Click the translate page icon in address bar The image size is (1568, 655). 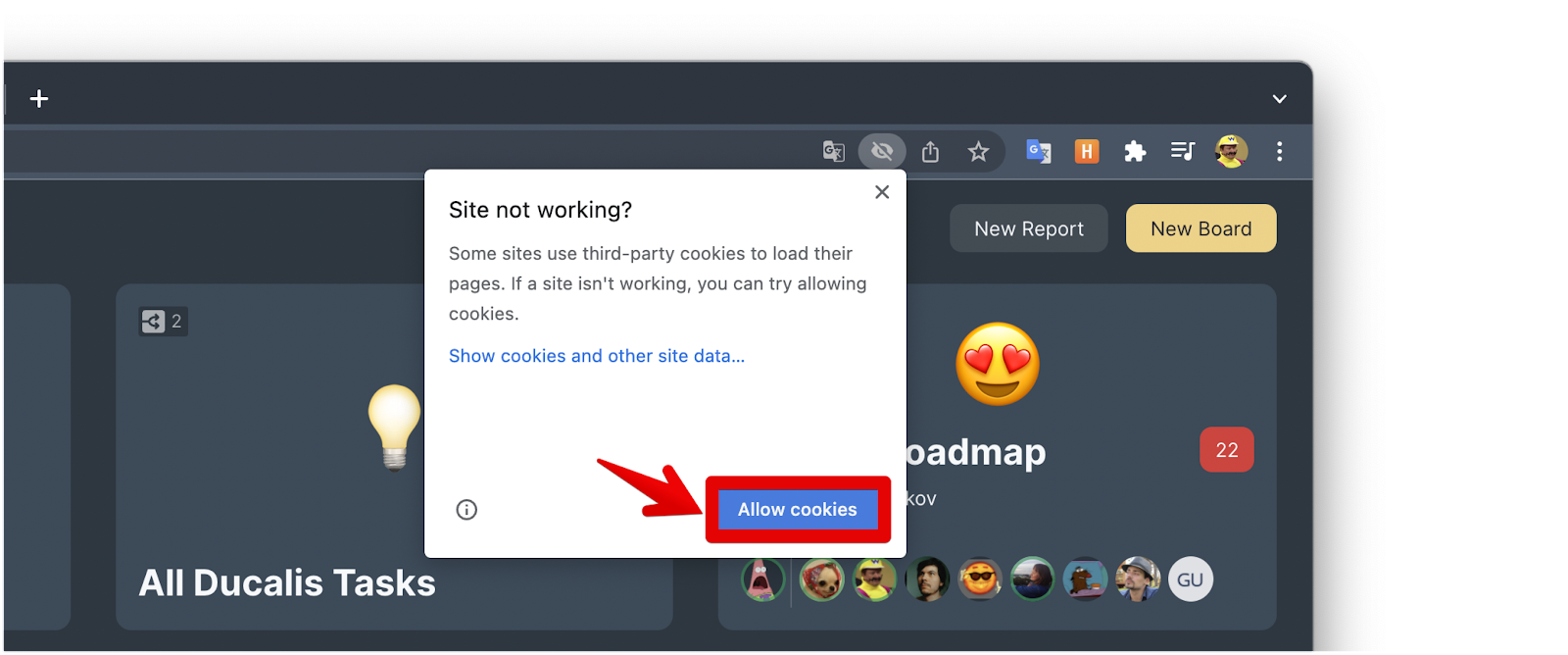click(x=834, y=151)
